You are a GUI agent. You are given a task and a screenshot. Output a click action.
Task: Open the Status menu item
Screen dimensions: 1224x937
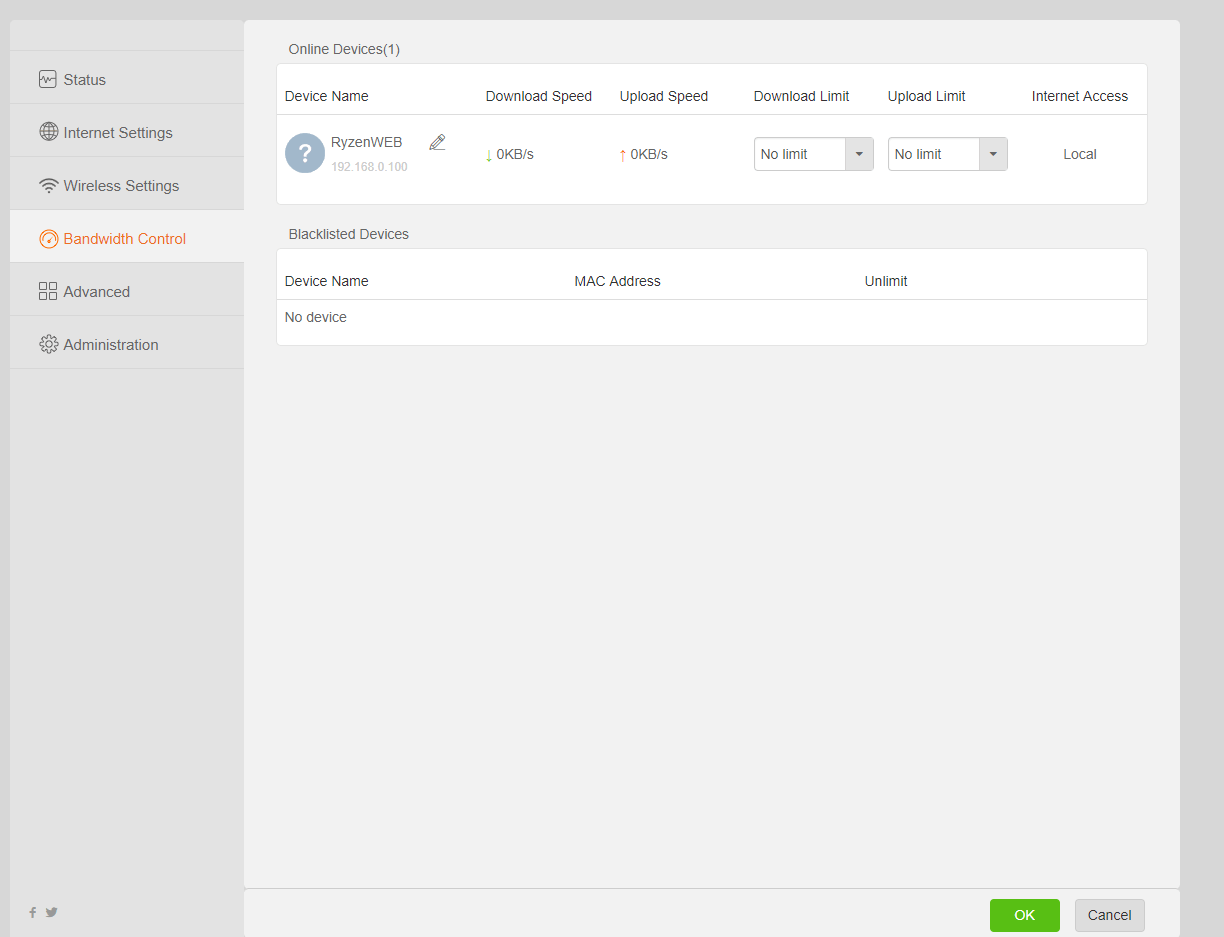(x=85, y=80)
